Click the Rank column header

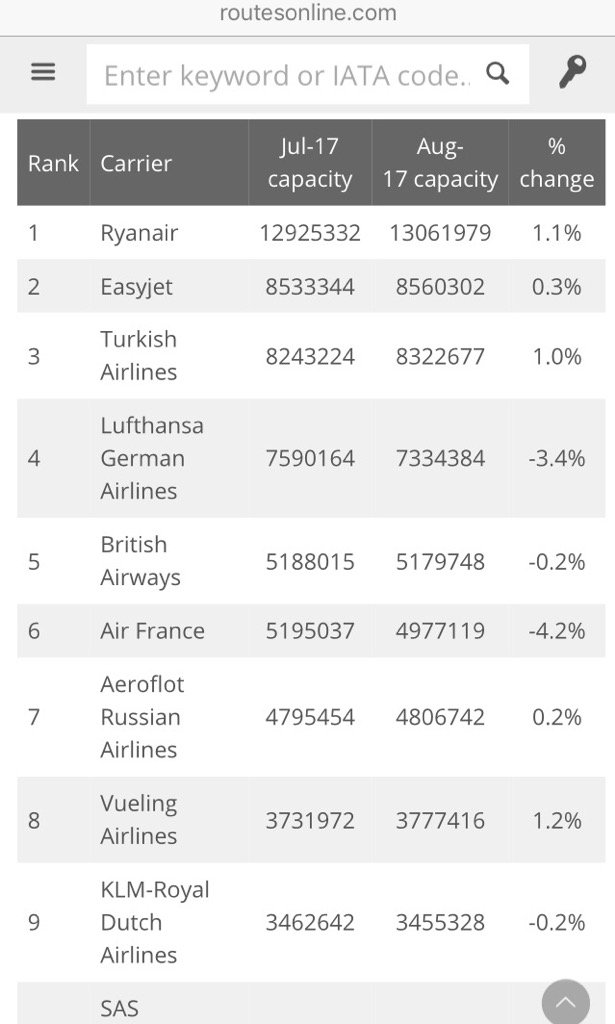tap(53, 163)
